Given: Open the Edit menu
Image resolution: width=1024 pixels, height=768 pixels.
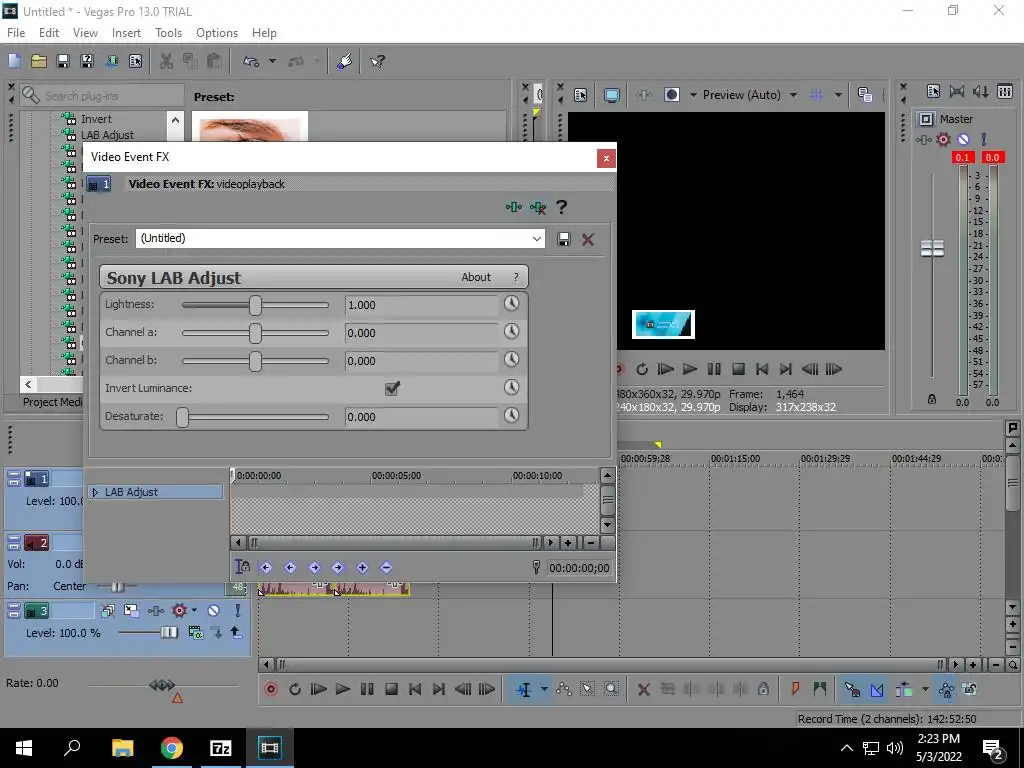Looking at the screenshot, I should (x=49, y=33).
